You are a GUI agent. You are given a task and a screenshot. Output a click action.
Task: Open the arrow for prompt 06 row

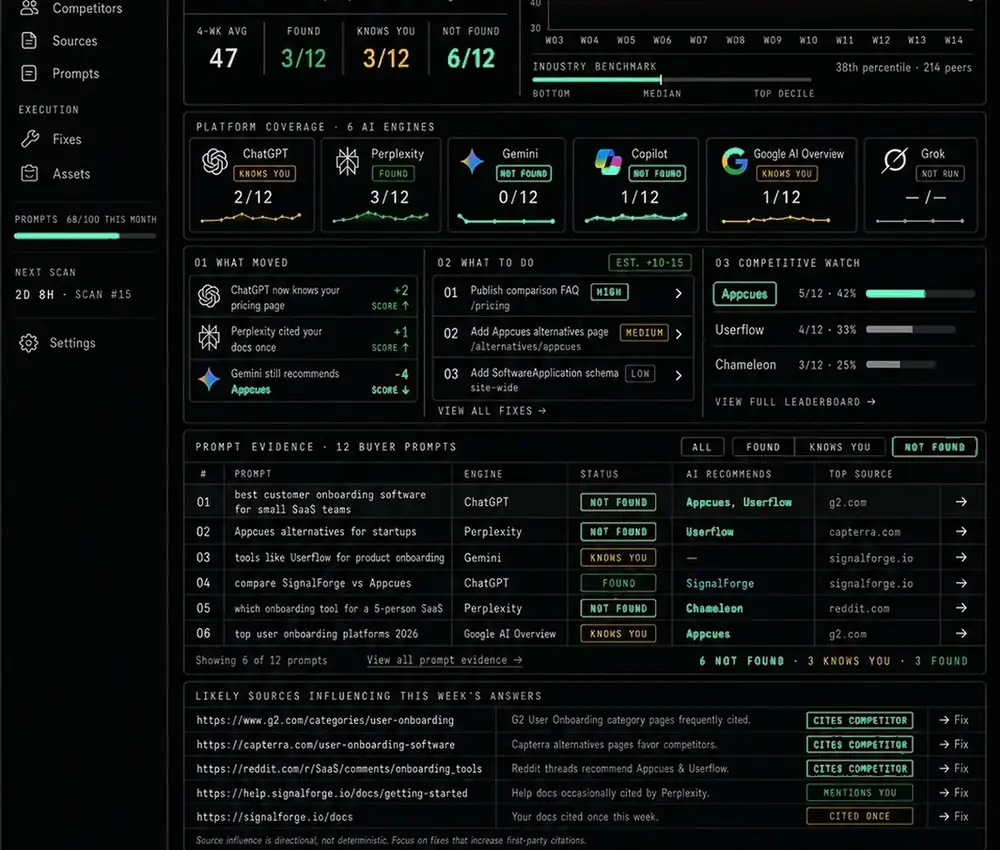click(x=961, y=633)
